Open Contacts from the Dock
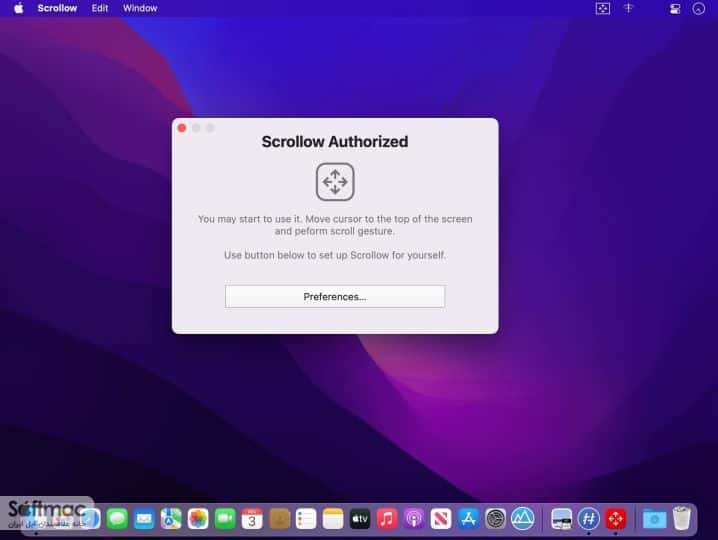Screen dimensions: 718x540 [x=279, y=519]
